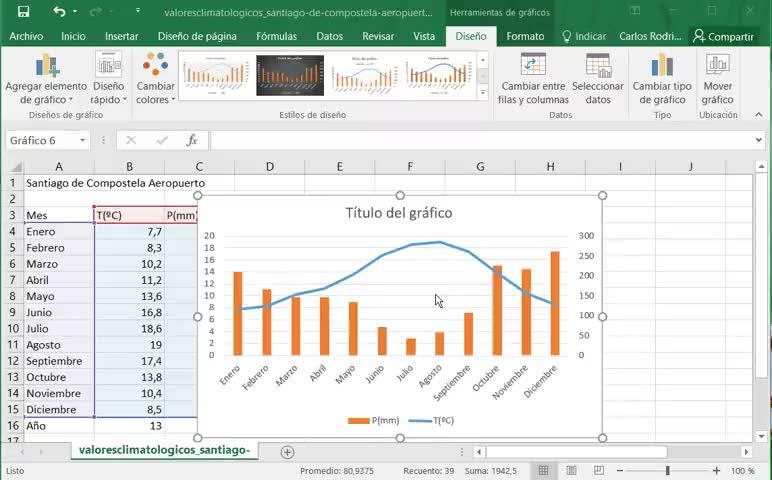The image size is (772, 480).
Task: Select the dark background chart style thumbnail
Action: (290, 75)
